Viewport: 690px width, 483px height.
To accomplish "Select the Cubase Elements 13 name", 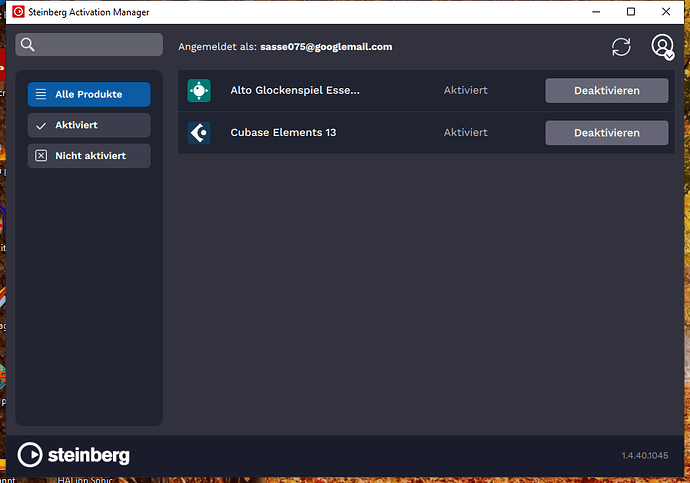I will pos(283,132).
